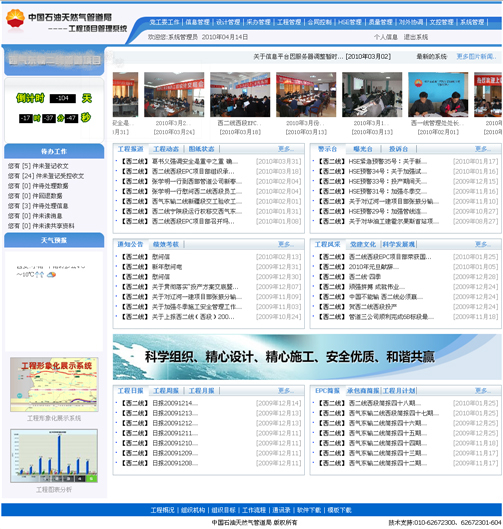The image size is (503, 529).
Task: Open the 文控管理 menu
Action: coord(442,22)
